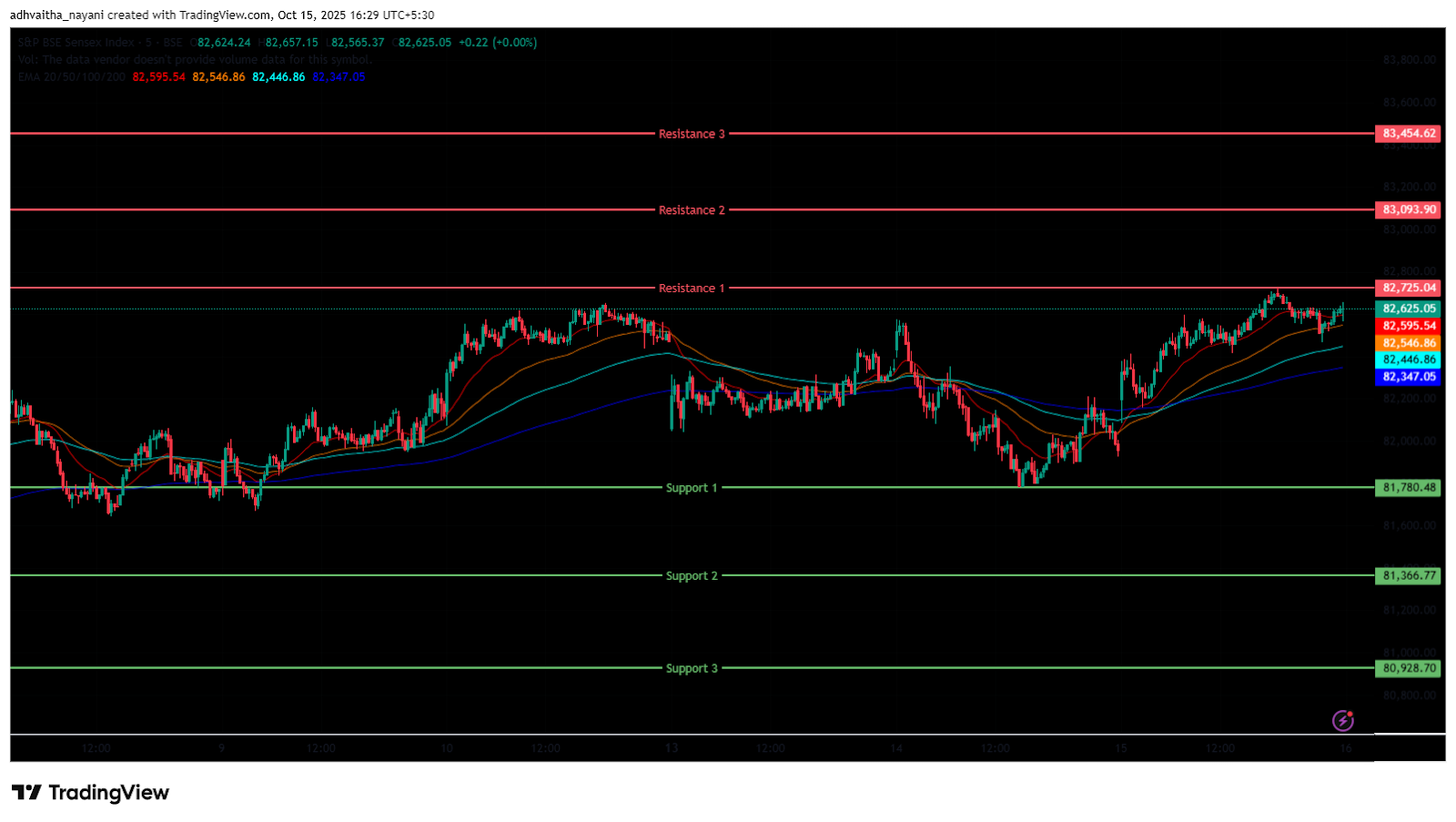Screen dimensions: 1456x822
Task: Select the EMA 20/50/100/200 indicator legend
Action: click(72, 77)
